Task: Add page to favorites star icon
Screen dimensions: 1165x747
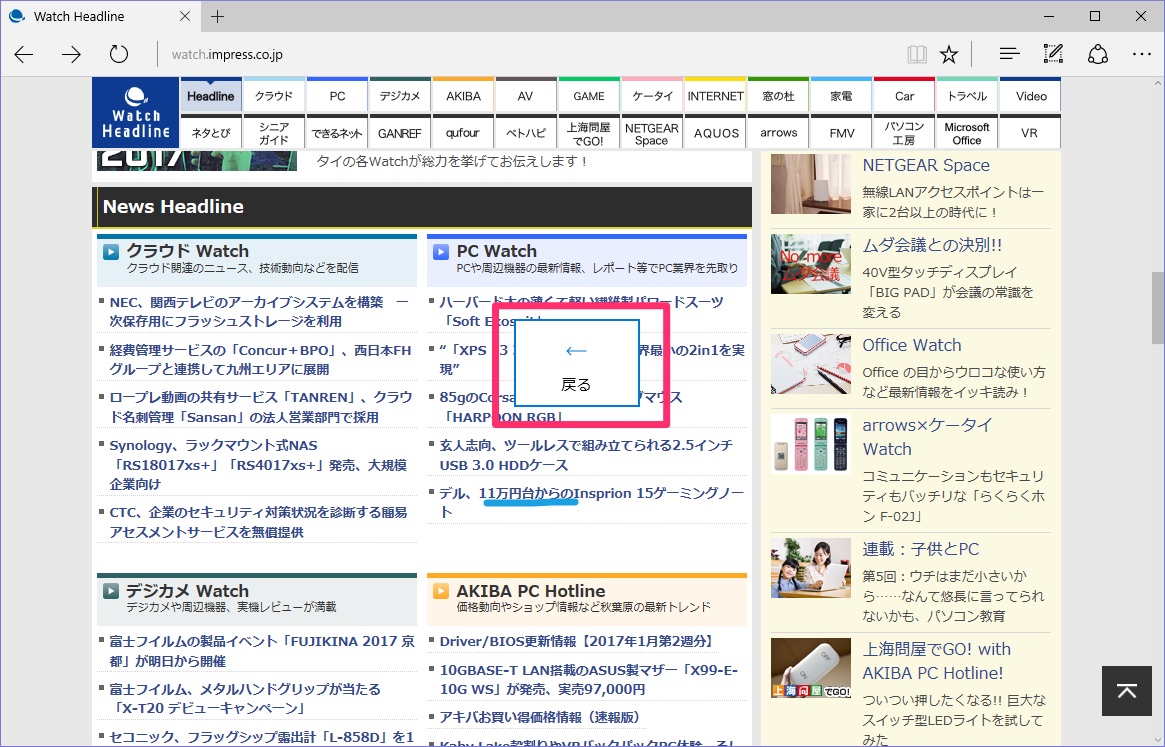Action: point(949,54)
